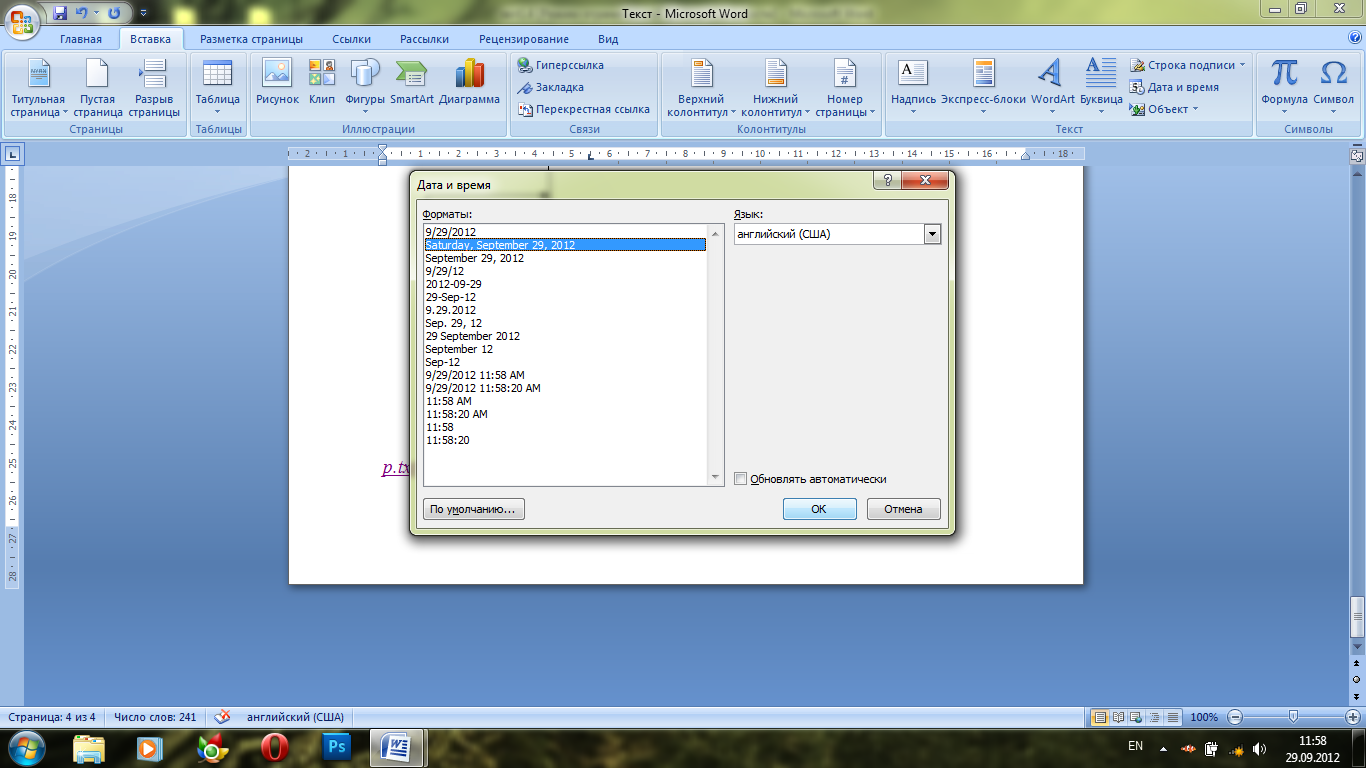Click the zoom in plus button

tap(1350, 717)
